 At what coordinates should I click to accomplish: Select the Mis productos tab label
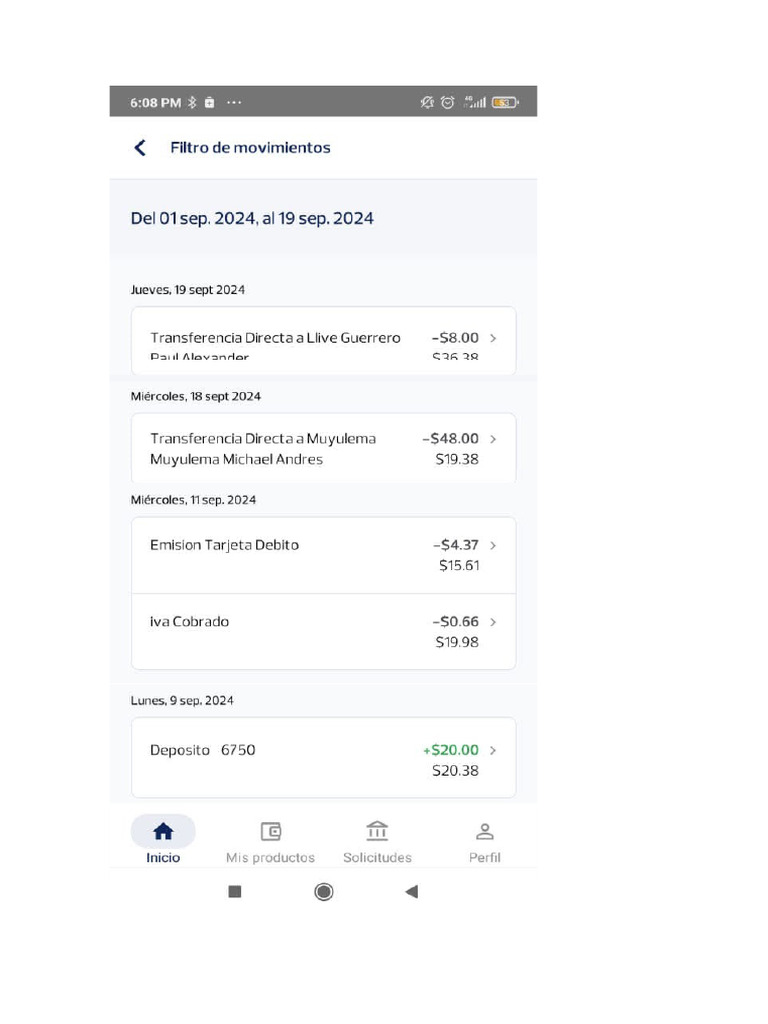[270, 858]
